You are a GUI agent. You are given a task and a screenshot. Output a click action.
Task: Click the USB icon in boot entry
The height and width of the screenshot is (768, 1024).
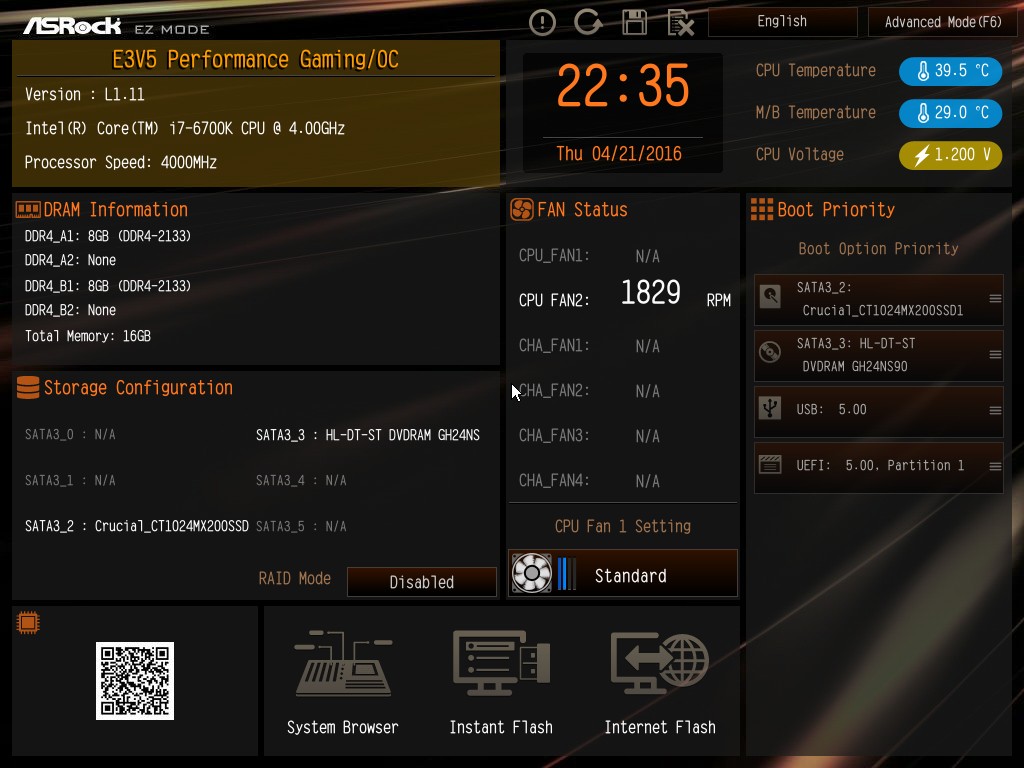771,408
